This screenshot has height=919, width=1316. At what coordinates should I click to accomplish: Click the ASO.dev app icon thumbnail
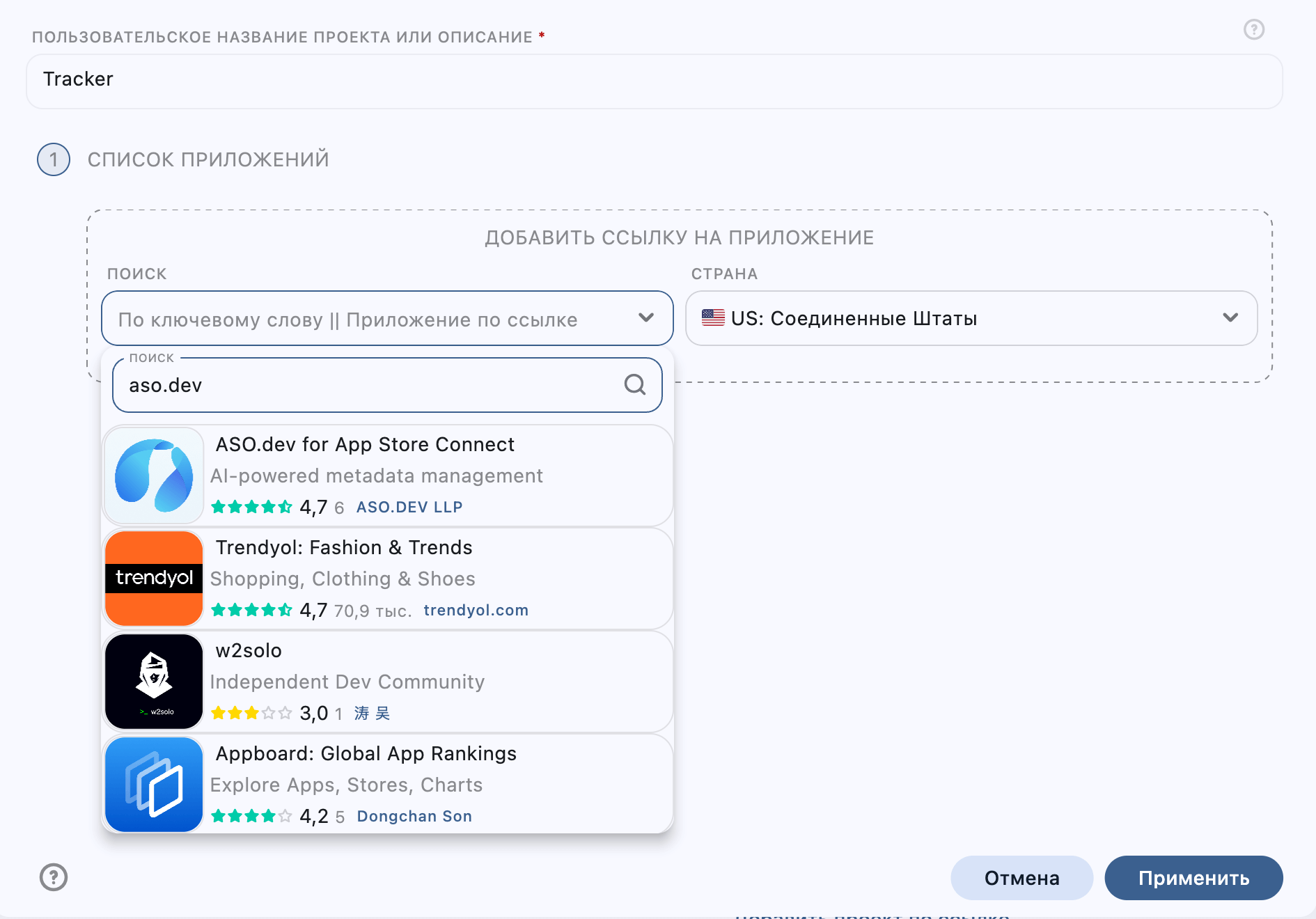(154, 476)
